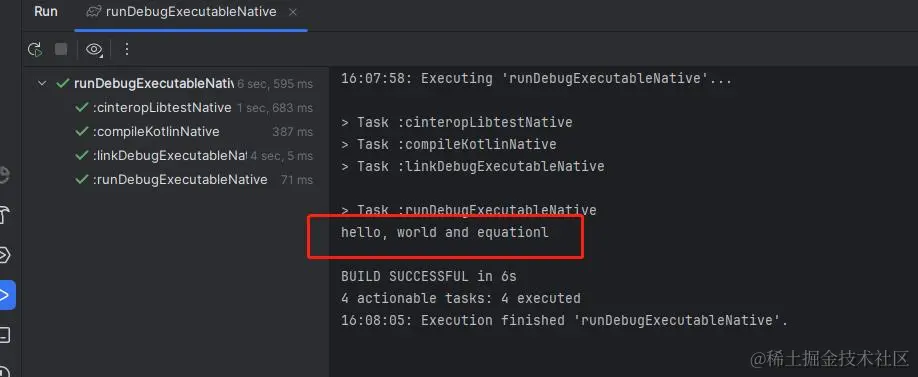Select :cinteropLibtestNative task node
Image resolution: width=918 pixels, height=377 pixels.
pyautogui.click(x=194, y=108)
